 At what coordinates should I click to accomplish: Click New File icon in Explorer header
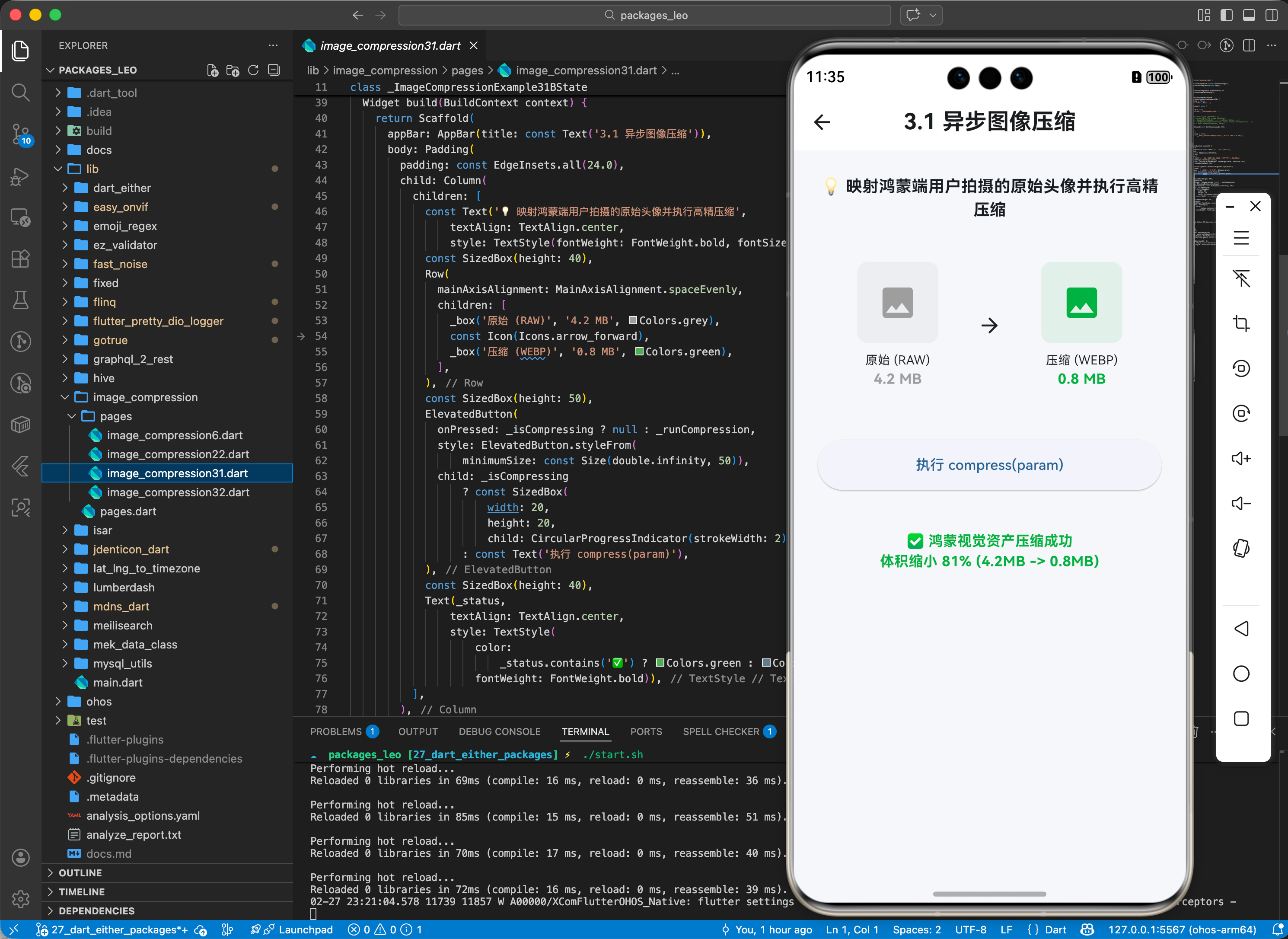[213, 70]
